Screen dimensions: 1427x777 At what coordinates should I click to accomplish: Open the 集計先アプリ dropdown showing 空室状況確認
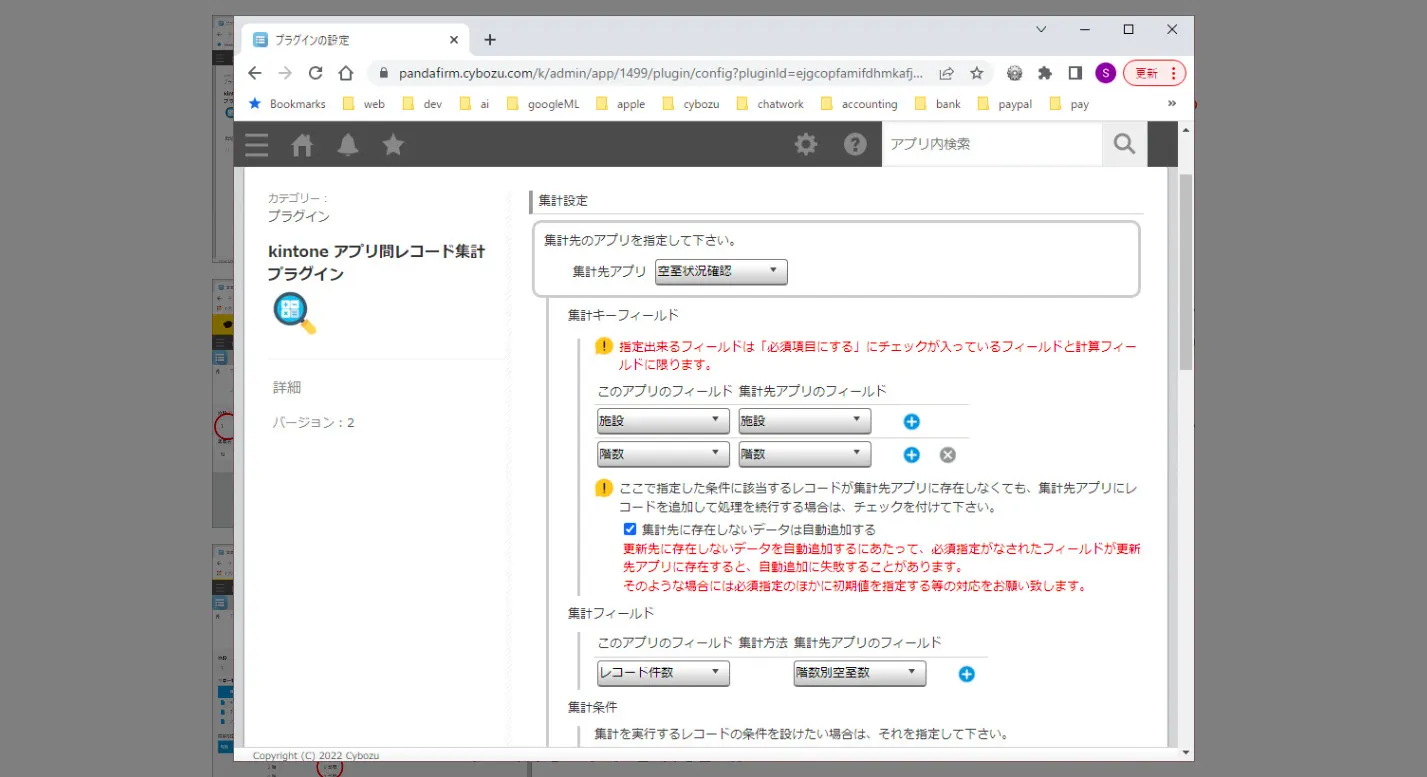720,272
